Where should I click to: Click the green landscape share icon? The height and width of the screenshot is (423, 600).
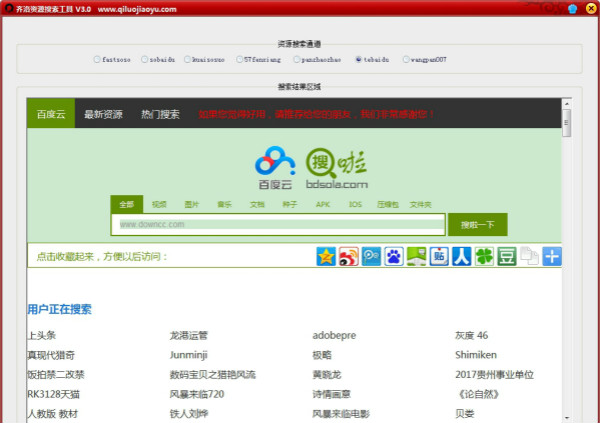(416, 256)
